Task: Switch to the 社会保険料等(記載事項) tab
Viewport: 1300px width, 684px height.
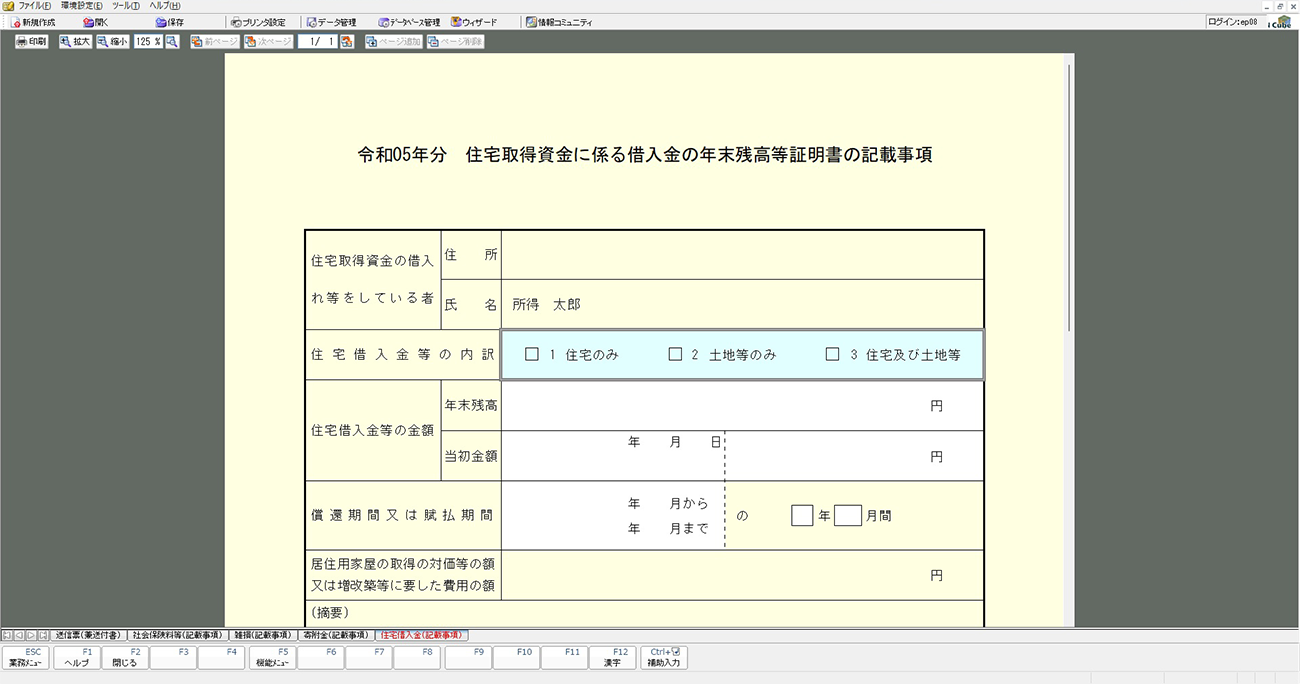Action: coord(177,635)
